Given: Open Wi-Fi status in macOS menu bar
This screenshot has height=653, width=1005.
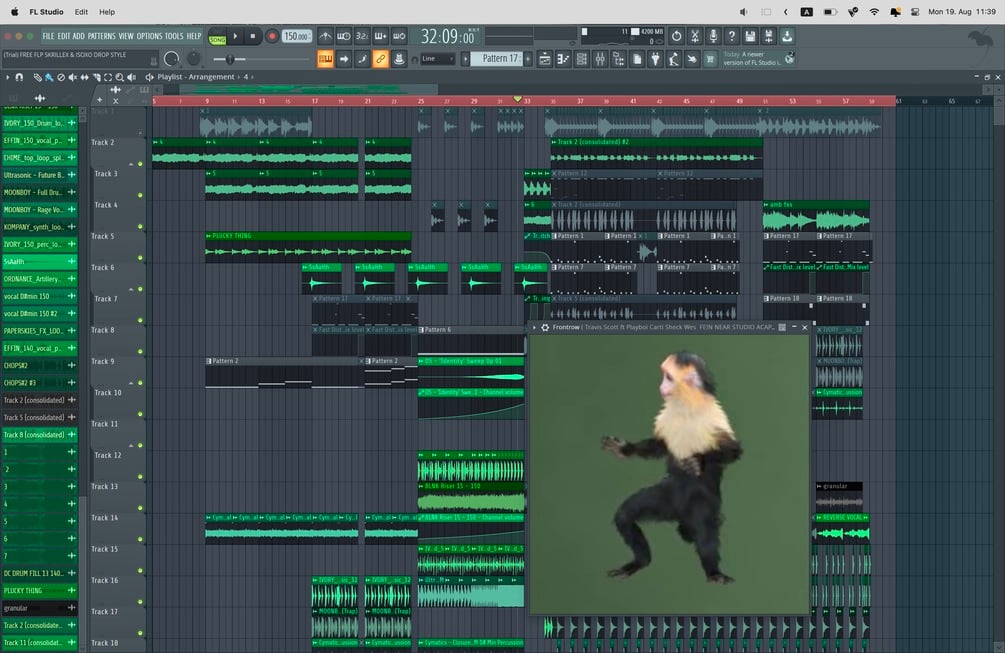Looking at the screenshot, I should tap(874, 12).
